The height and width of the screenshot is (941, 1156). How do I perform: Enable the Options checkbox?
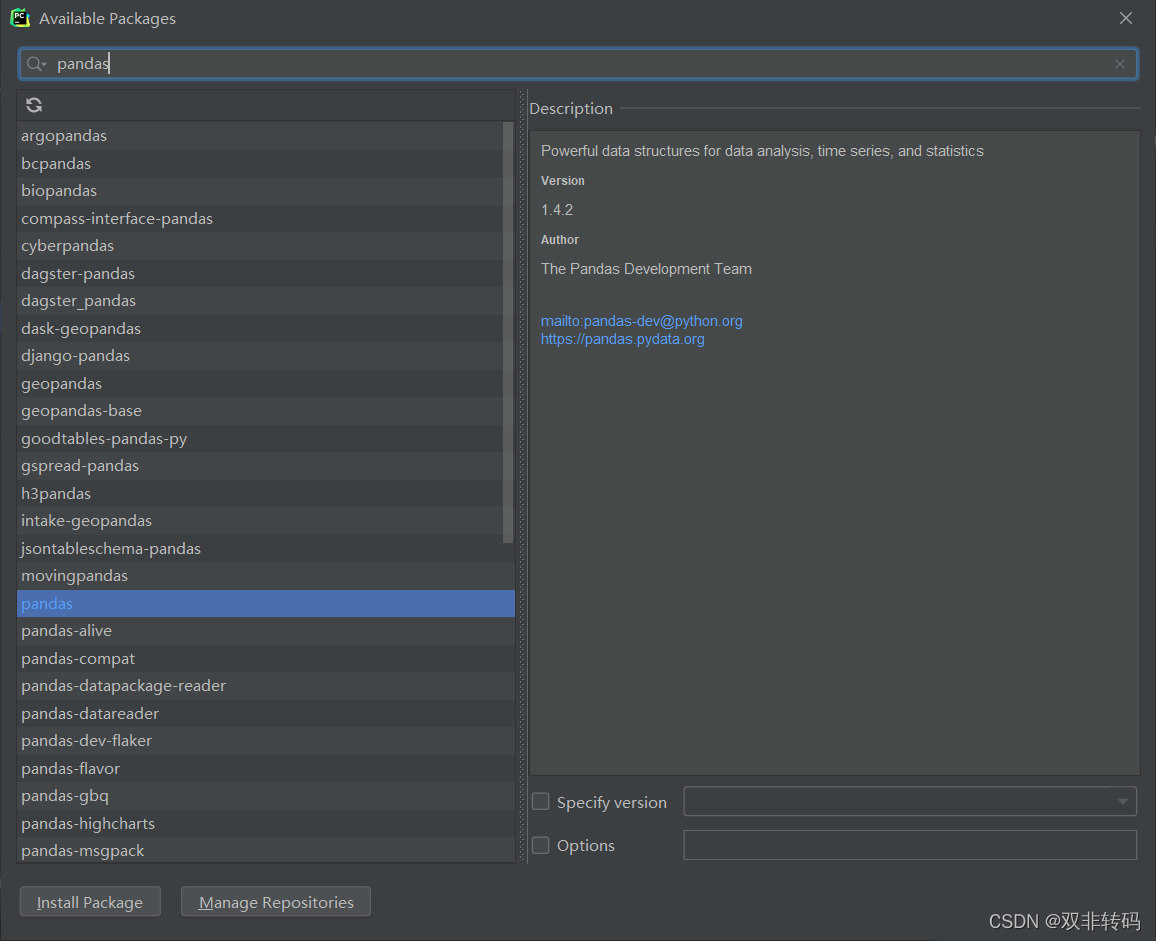click(x=540, y=845)
